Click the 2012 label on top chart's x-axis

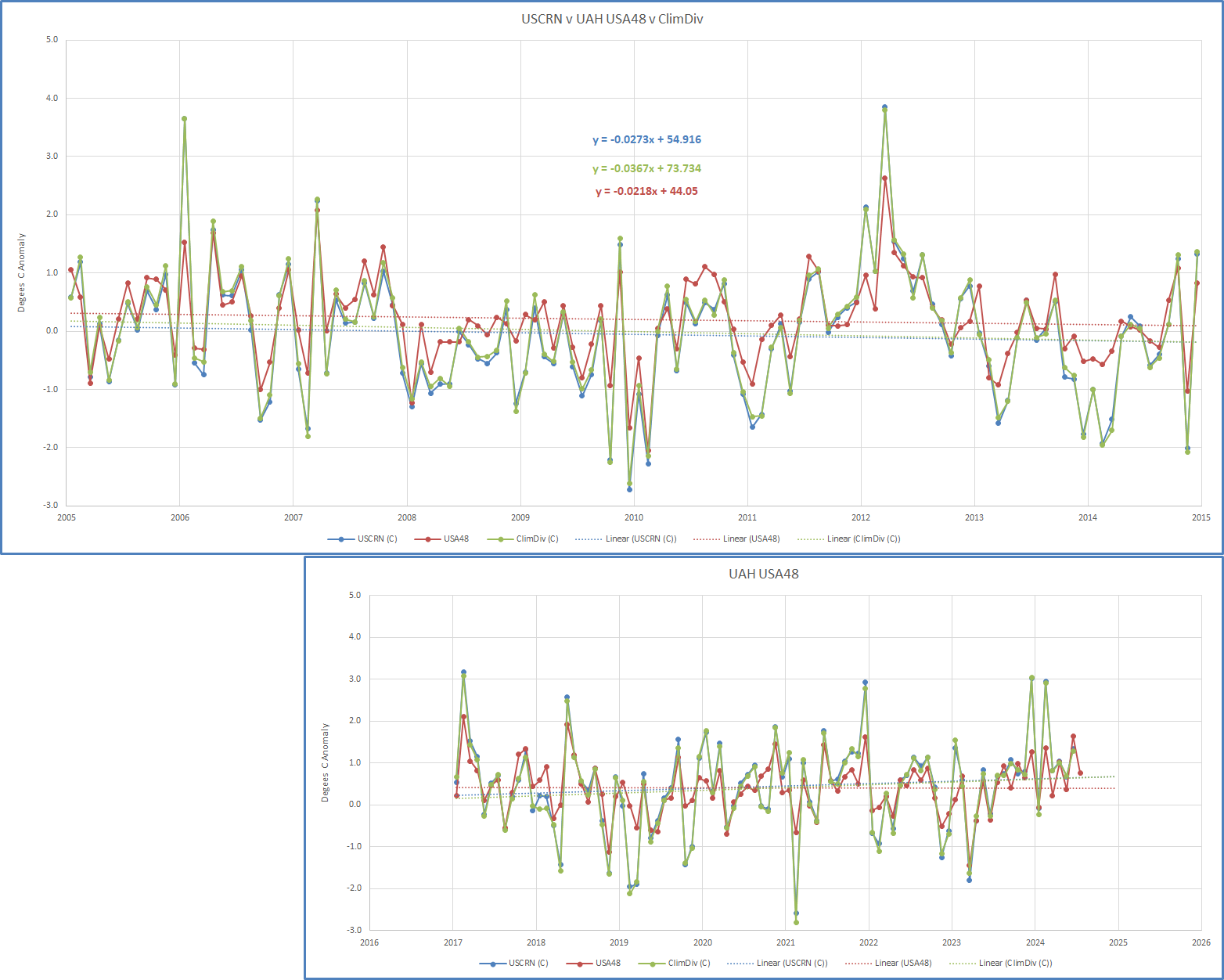click(x=861, y=517)
